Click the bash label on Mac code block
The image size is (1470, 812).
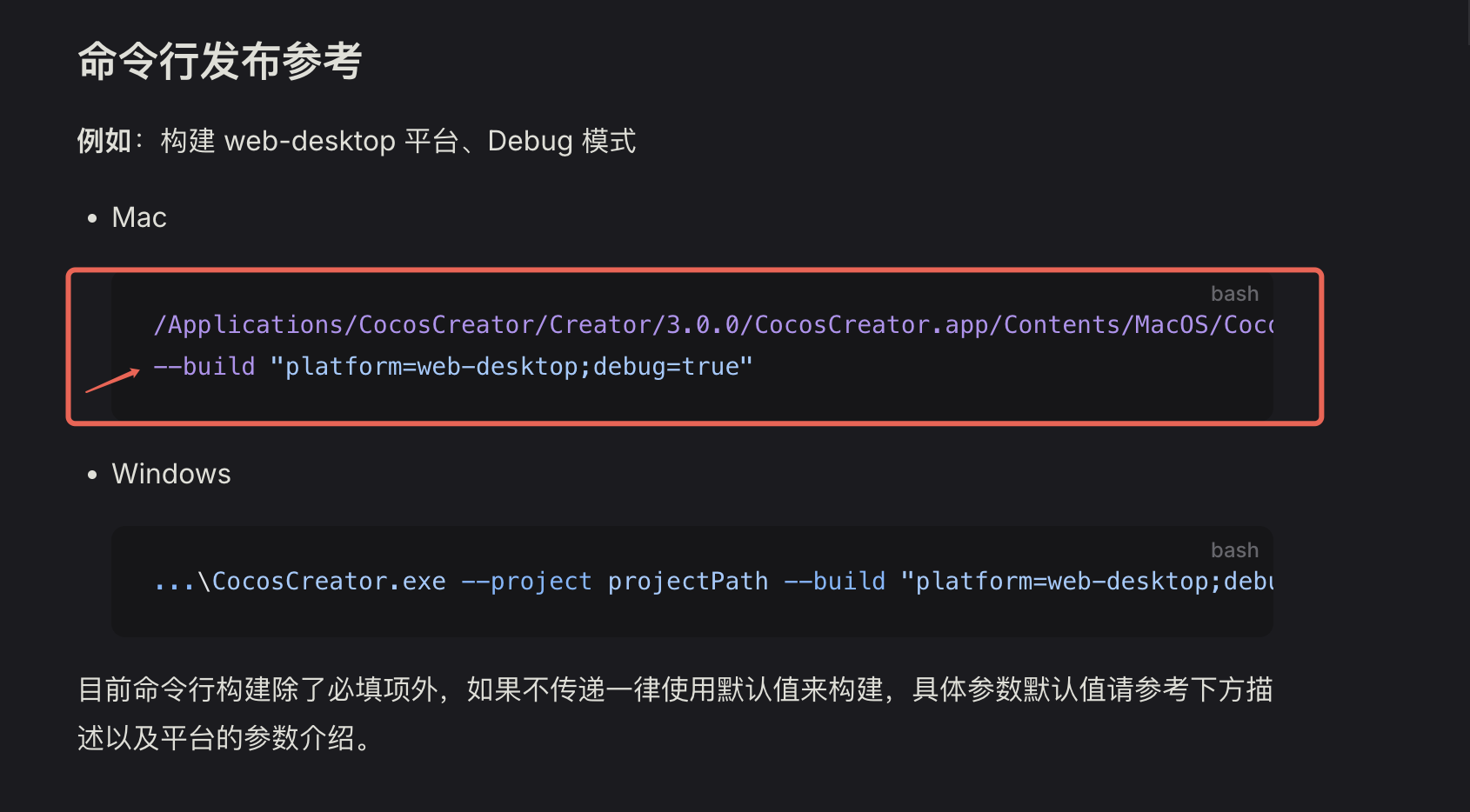pyautogui.click(x=1234, y=294)
